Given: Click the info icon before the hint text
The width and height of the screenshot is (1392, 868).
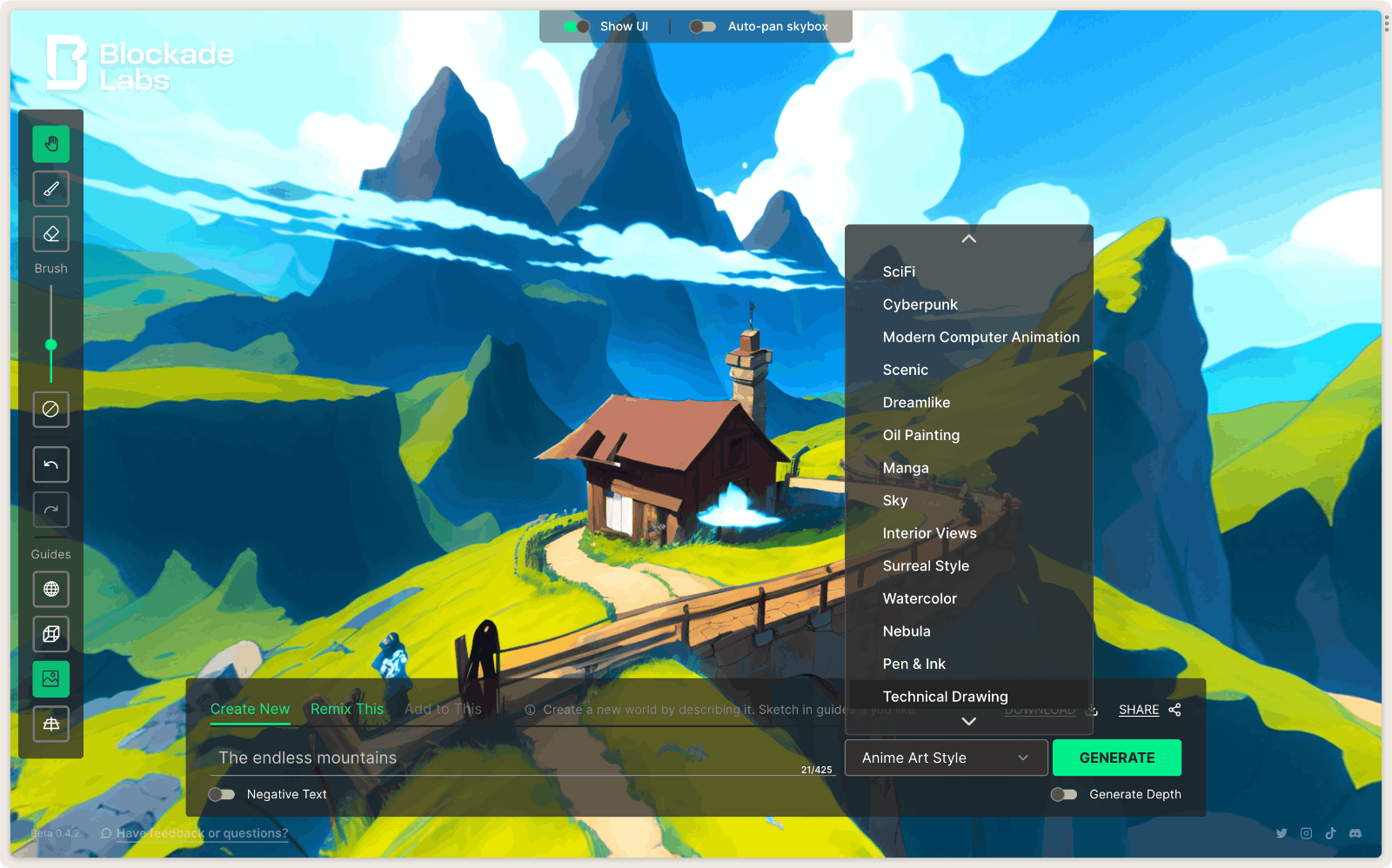Looking at the screenshot, I should [x=530, y=710].
